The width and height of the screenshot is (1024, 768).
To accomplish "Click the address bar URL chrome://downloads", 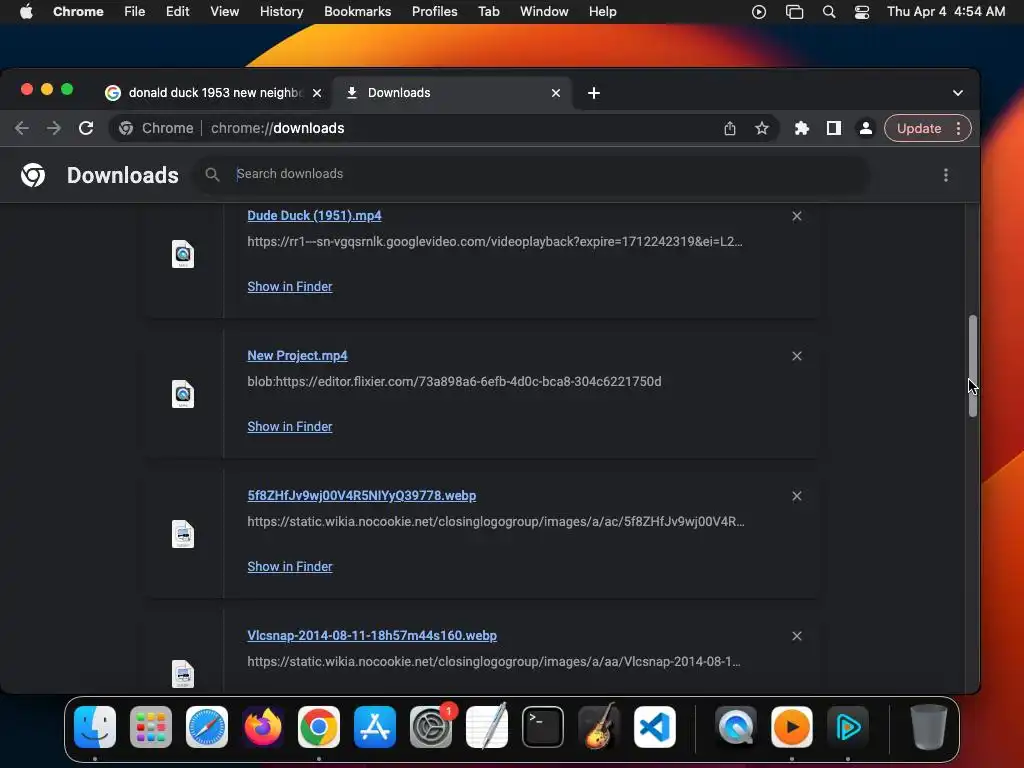I will (x=278, y=128).
